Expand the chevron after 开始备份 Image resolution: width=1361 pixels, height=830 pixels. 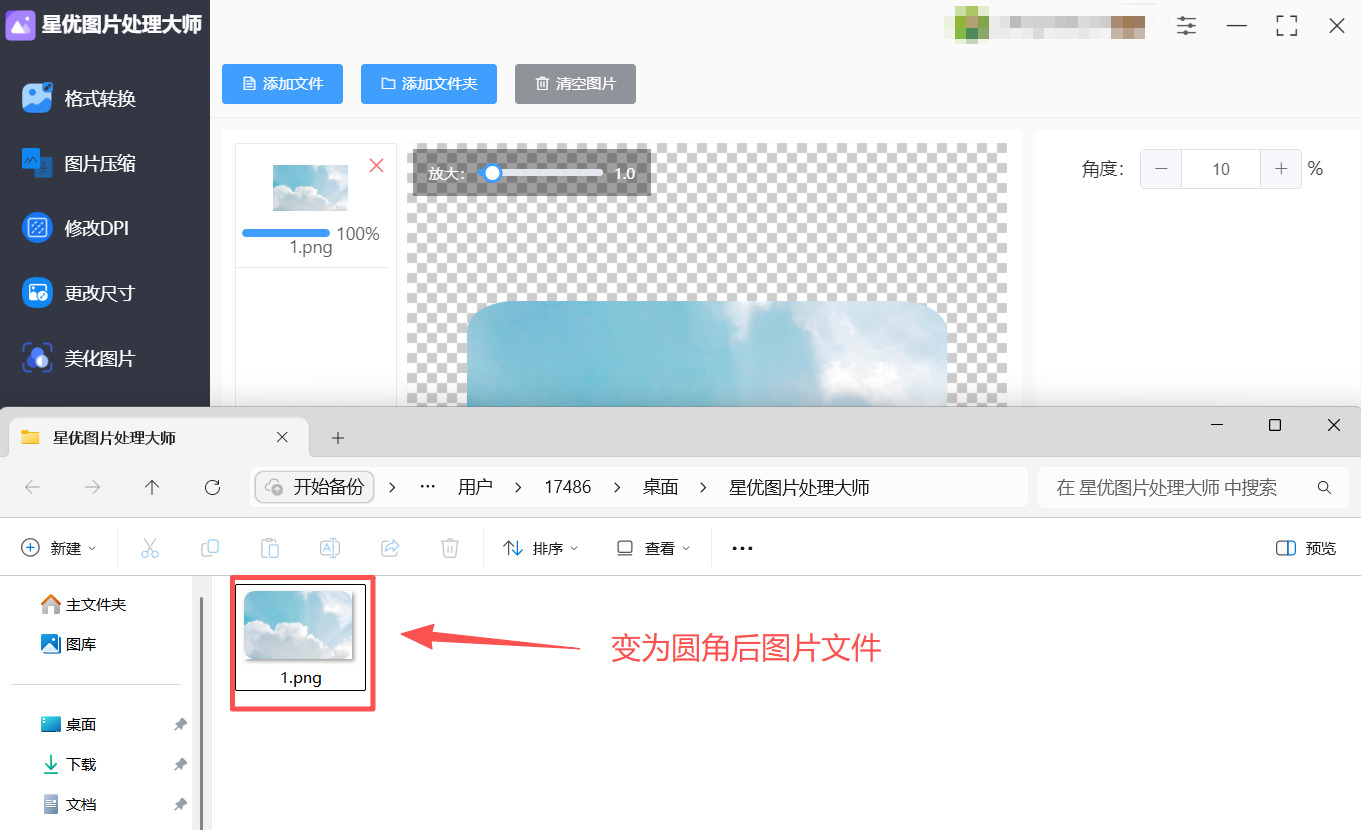[x=393, y=487]
